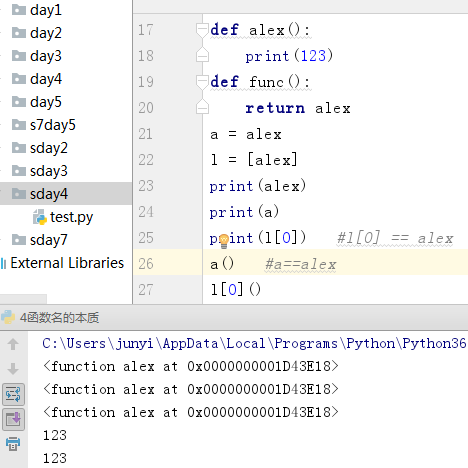Click the down arrow in run console

point(13,369)
